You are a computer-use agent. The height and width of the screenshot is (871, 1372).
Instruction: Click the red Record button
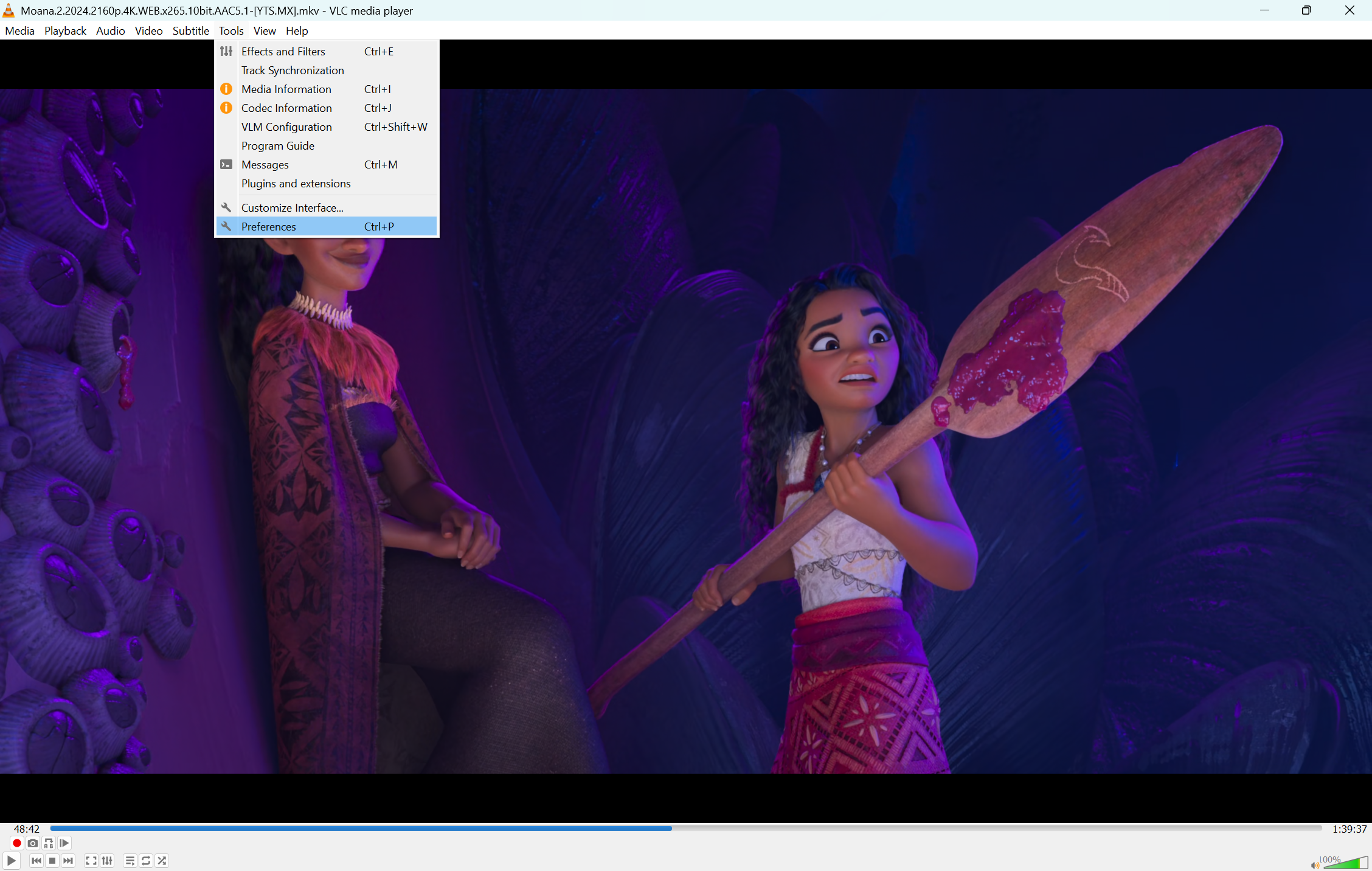click(17, 843)
